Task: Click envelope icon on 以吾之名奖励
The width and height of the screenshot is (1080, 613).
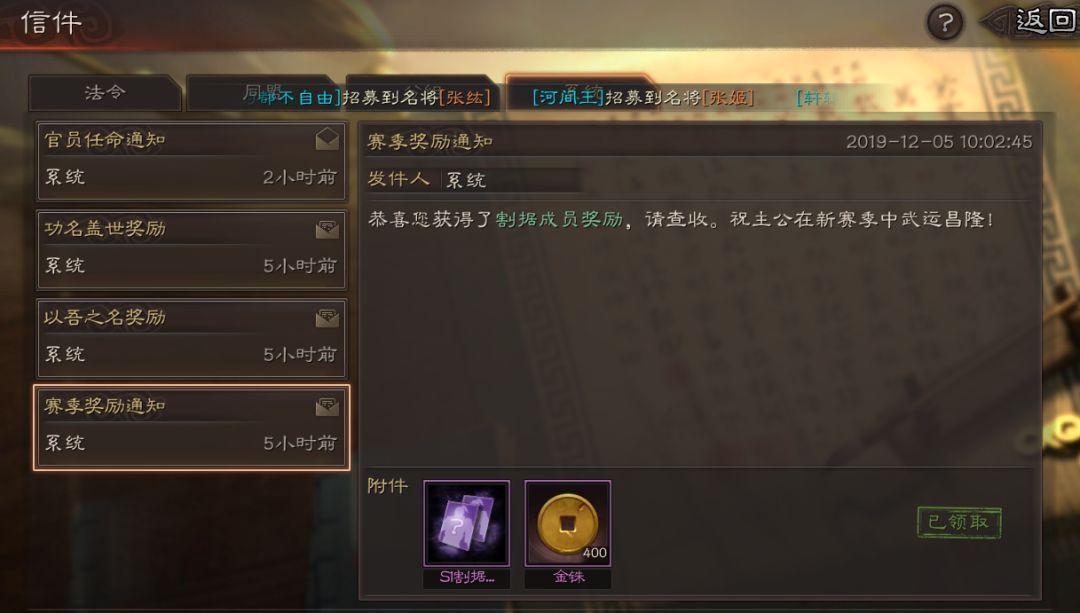Action: click(x=327, y=318)
